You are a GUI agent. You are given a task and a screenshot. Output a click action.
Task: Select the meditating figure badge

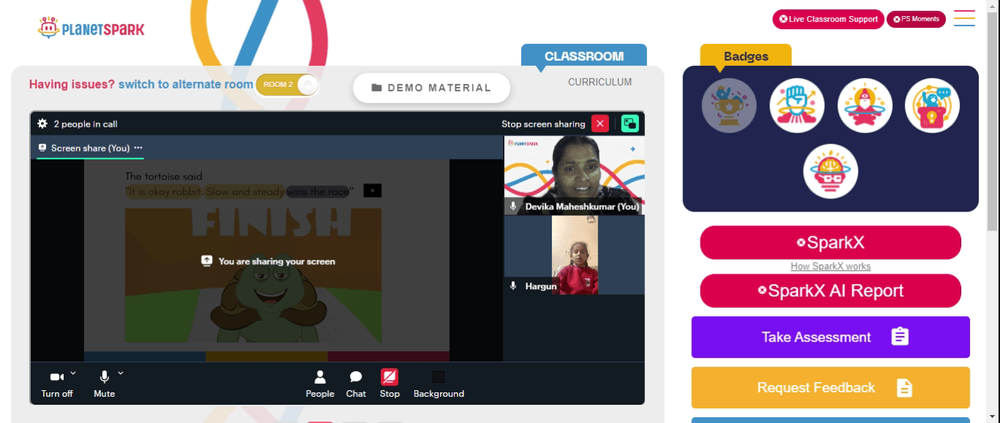coord(864,105)
